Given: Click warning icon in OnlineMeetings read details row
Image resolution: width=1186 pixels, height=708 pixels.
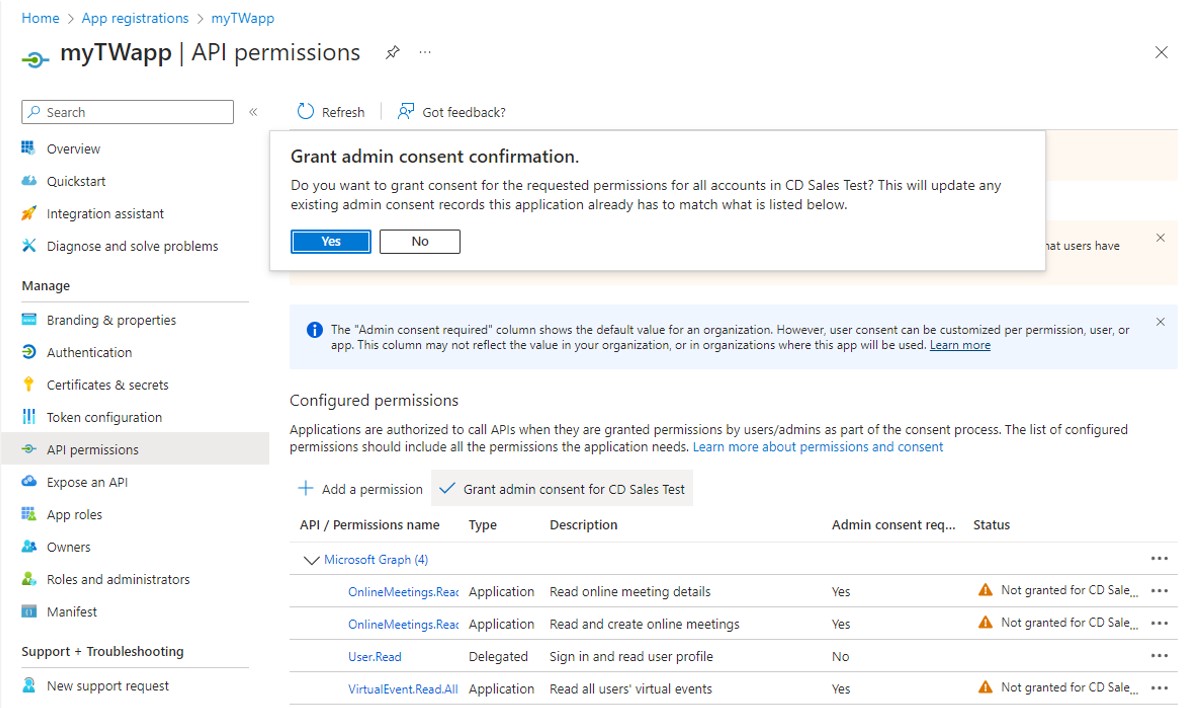Looking at the screenshot, I should point(985,590).
